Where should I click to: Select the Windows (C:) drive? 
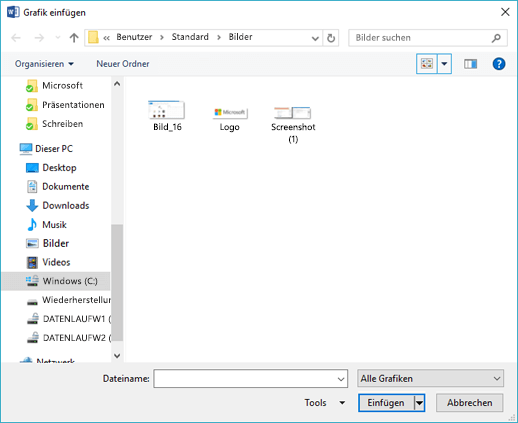[x=56, y=281]
